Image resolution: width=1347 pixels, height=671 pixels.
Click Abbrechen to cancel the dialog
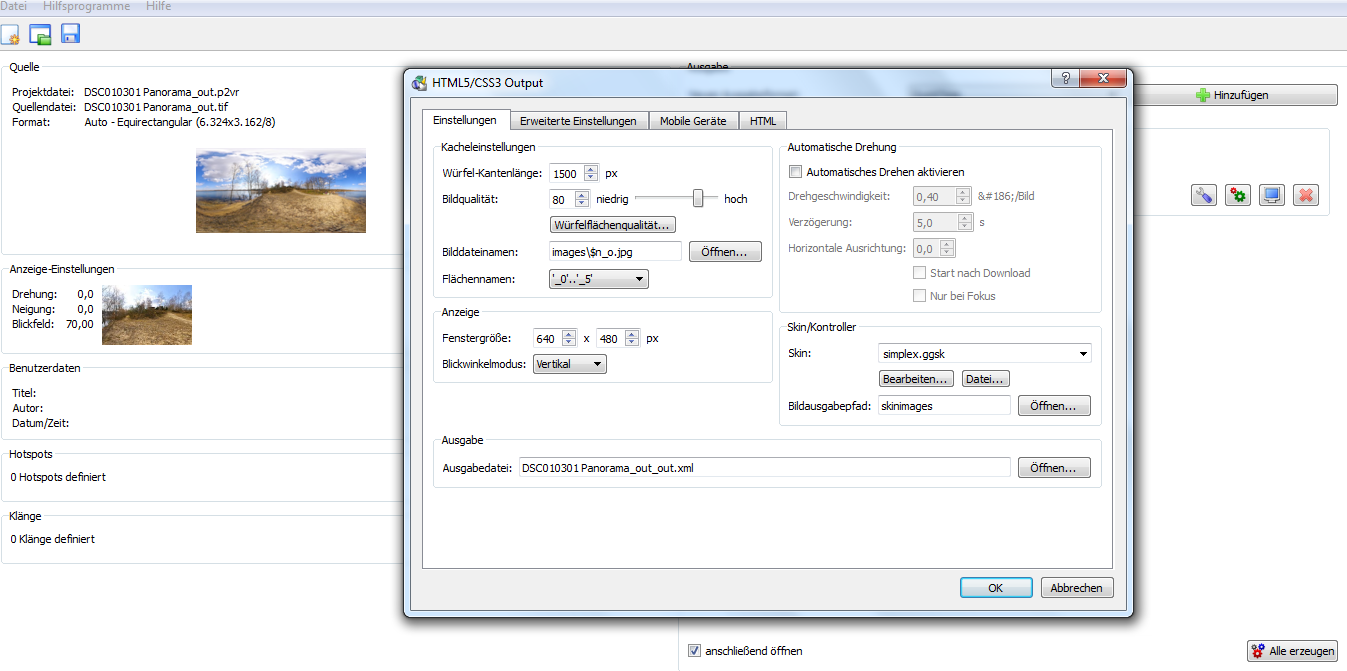[x=1076, y=588]
